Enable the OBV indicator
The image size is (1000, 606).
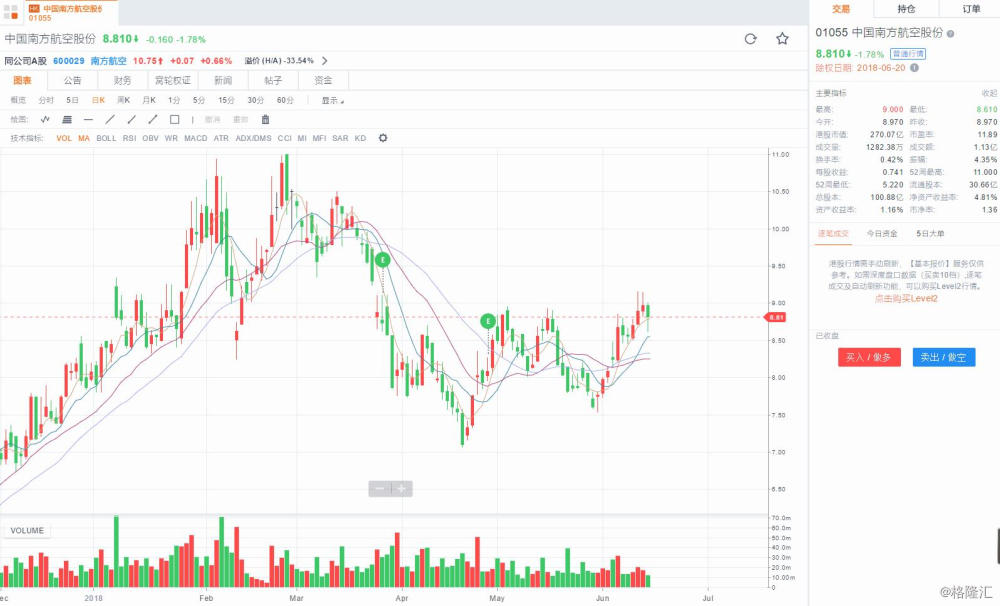[x=151, y=138]
